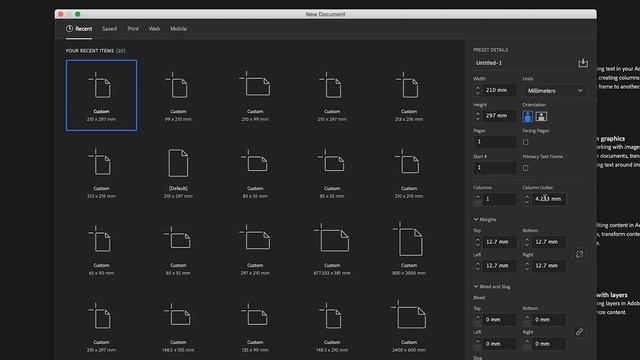Select portrait orientation

click(527, 116)
